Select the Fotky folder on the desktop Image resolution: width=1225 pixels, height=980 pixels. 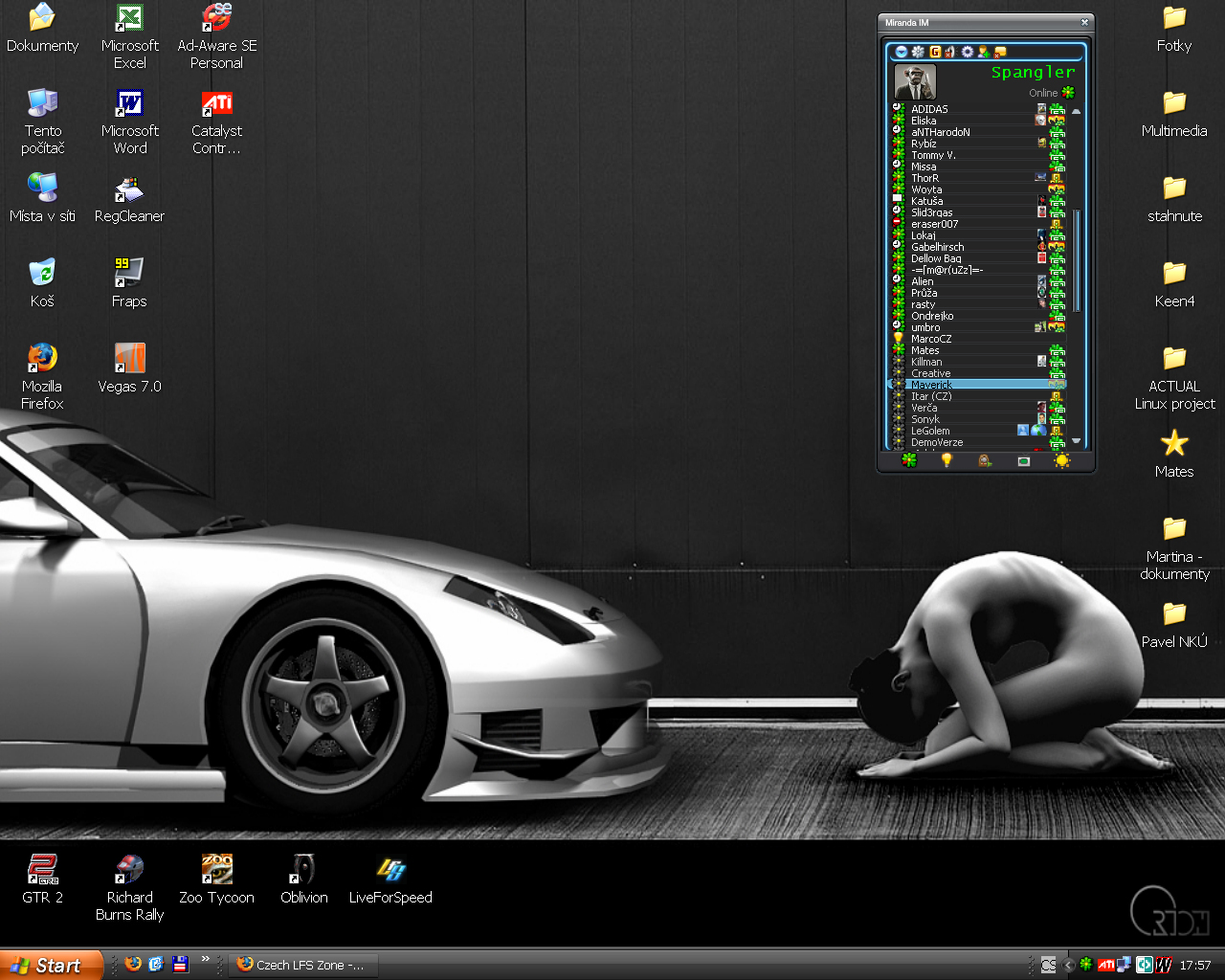(1174, 29)
